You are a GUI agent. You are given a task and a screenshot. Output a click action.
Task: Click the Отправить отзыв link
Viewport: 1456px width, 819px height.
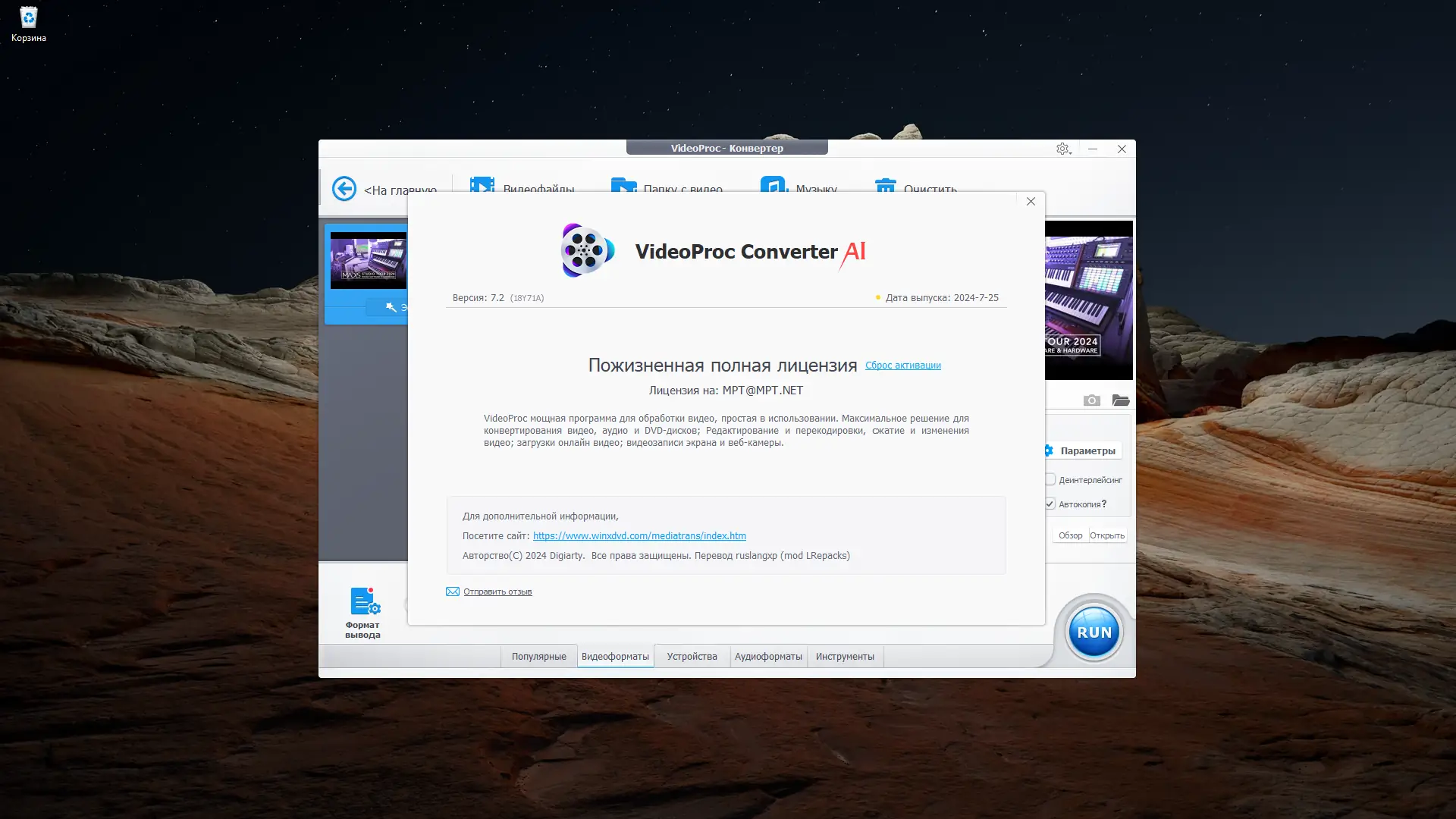coord(497,591)
